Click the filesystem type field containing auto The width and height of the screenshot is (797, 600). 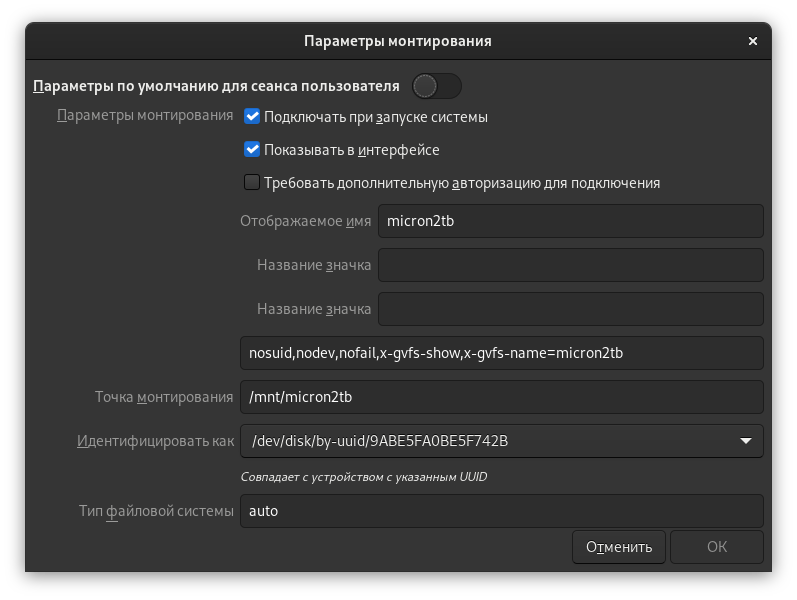[x=501, y=511]
